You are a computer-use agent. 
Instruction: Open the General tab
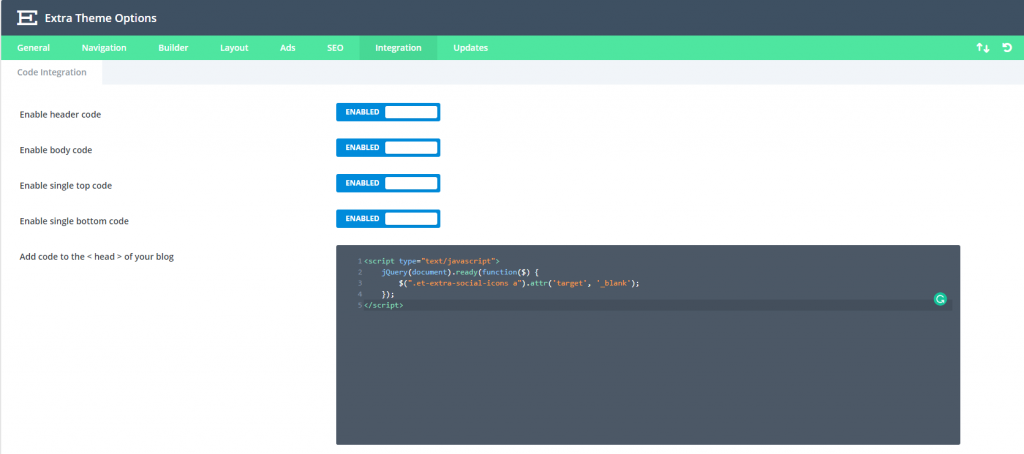click(x=33, y=48)
